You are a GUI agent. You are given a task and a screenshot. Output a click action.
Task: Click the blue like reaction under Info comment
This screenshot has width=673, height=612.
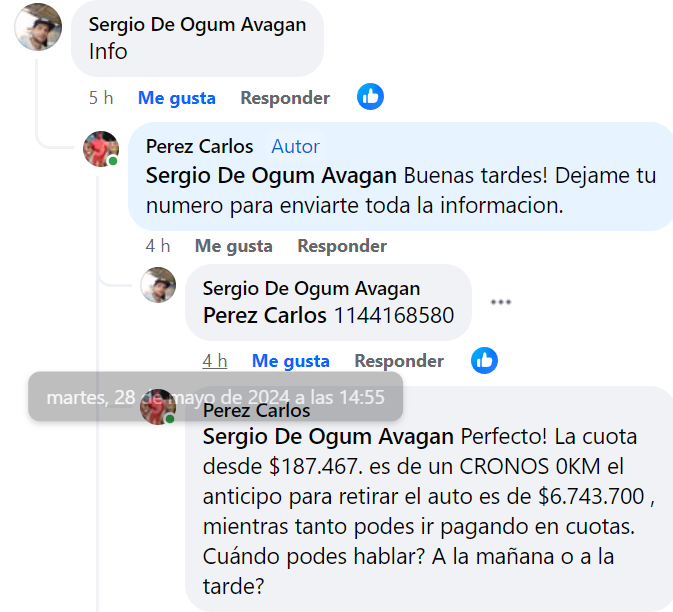click(370, 97)
